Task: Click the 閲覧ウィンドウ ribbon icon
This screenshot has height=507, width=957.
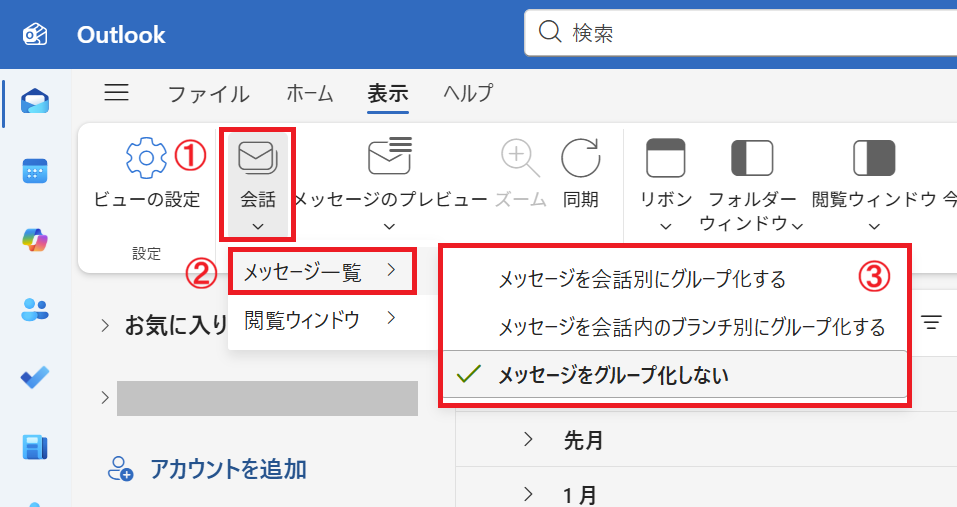Action: [x=874, y=157]
